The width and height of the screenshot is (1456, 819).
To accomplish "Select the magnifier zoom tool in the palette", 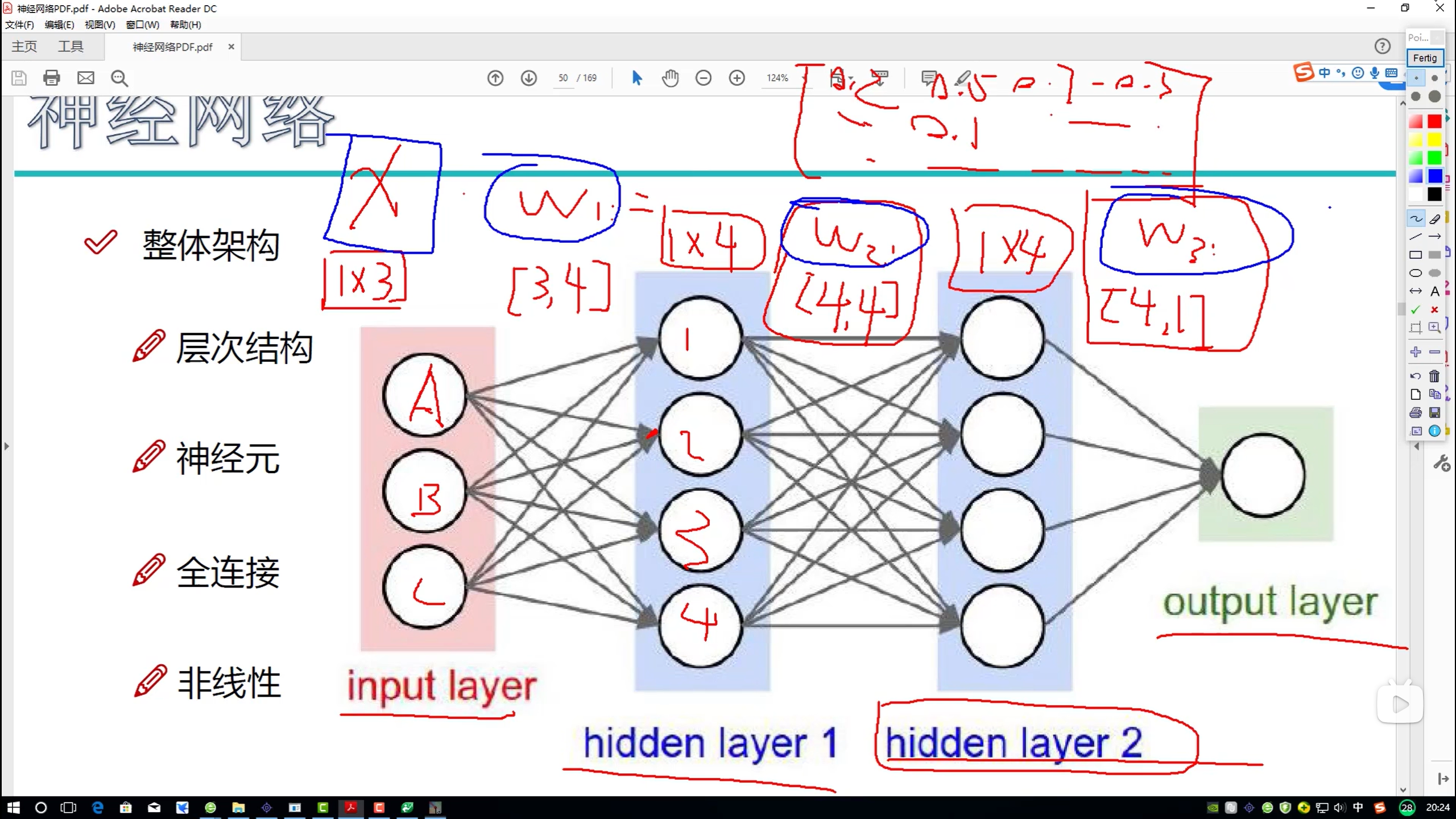I will click(1434, 328).
